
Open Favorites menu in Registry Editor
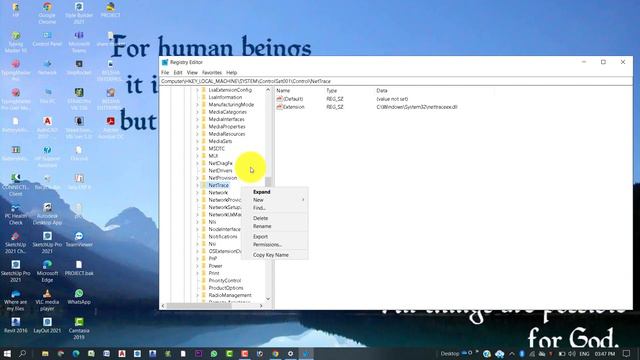coord(212,73)
